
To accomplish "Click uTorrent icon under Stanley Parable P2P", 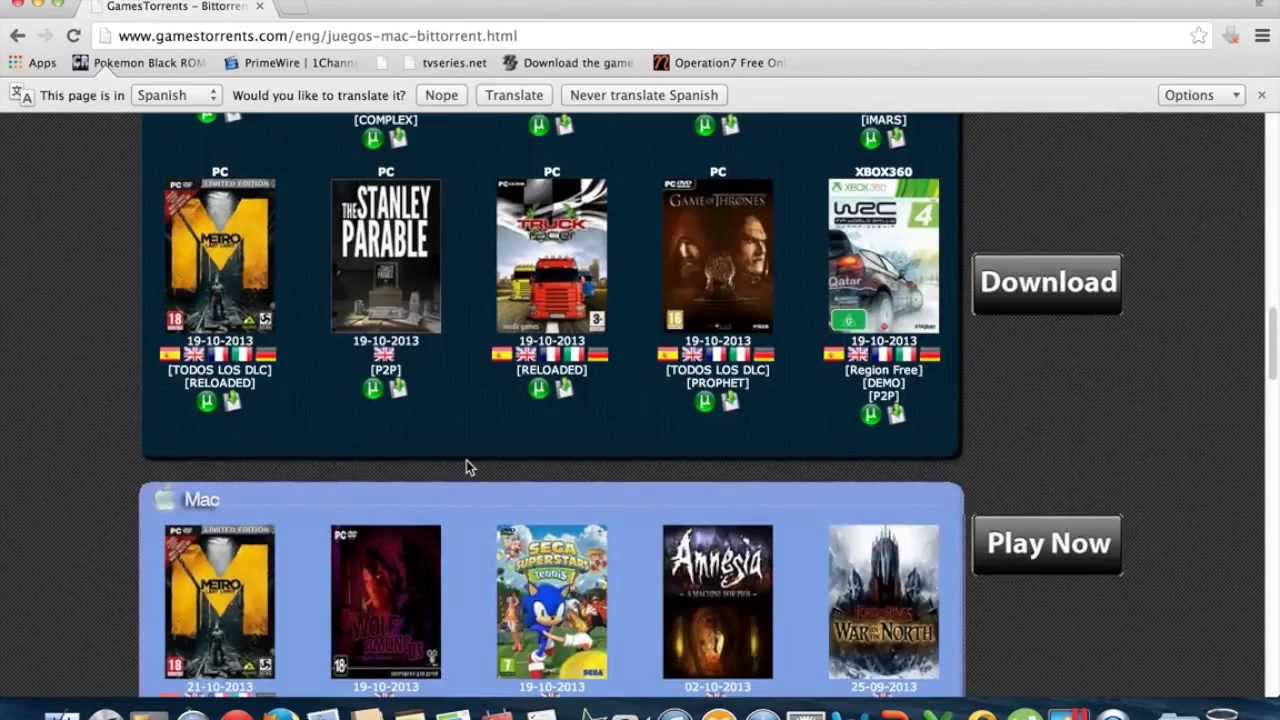I will [373, 388].
